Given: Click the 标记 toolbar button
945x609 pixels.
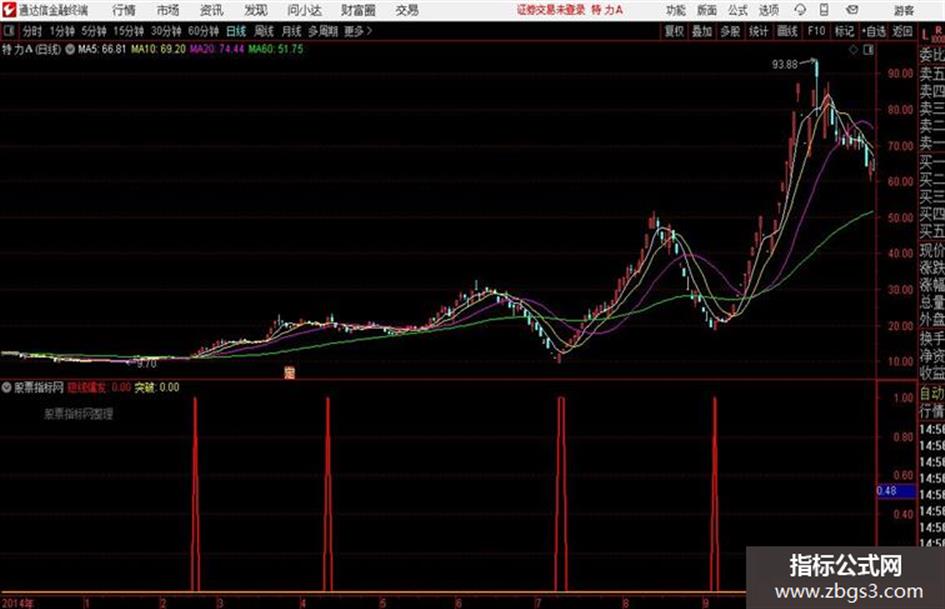Looking at the screenshot, I should [844, 31].
